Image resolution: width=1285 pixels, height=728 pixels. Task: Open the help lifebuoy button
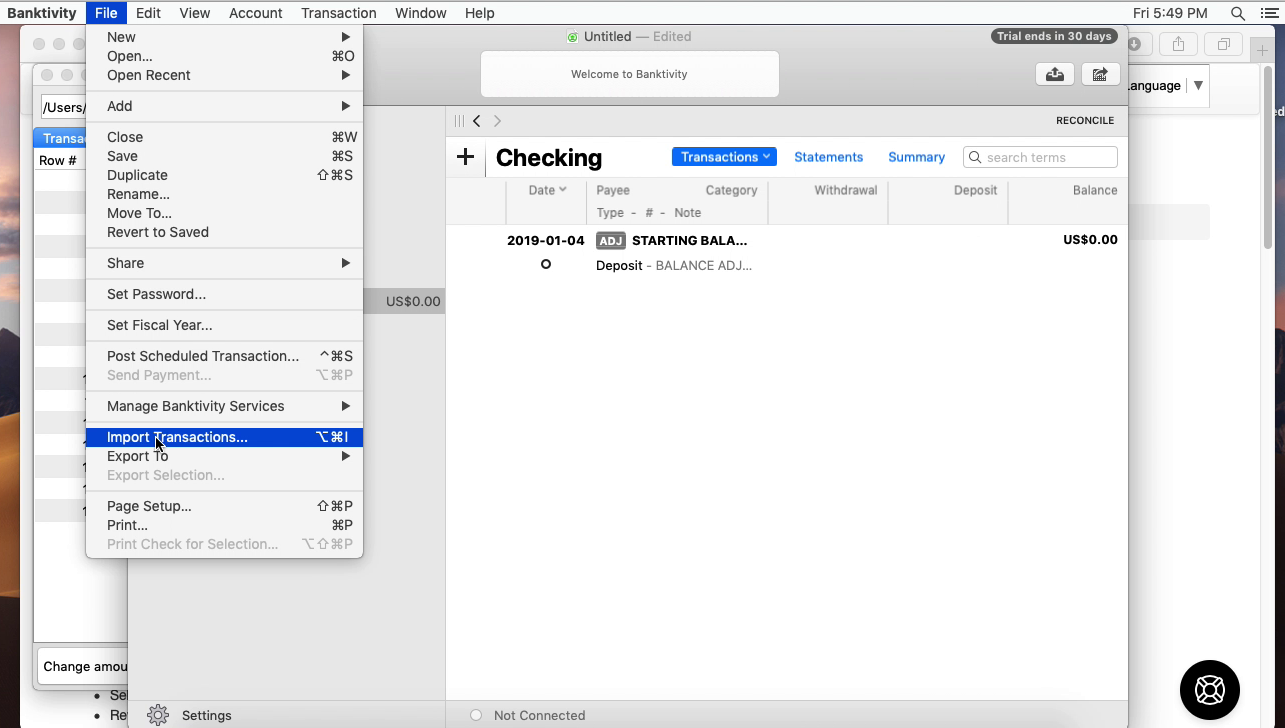pyautogui.click(x=1210, y=690)
